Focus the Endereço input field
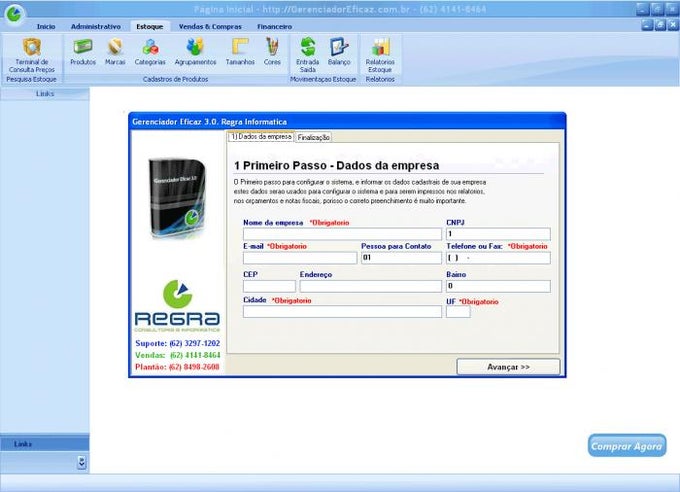Image resolution: width=680 pixels, height=492 pixels. tap(370, 286)
